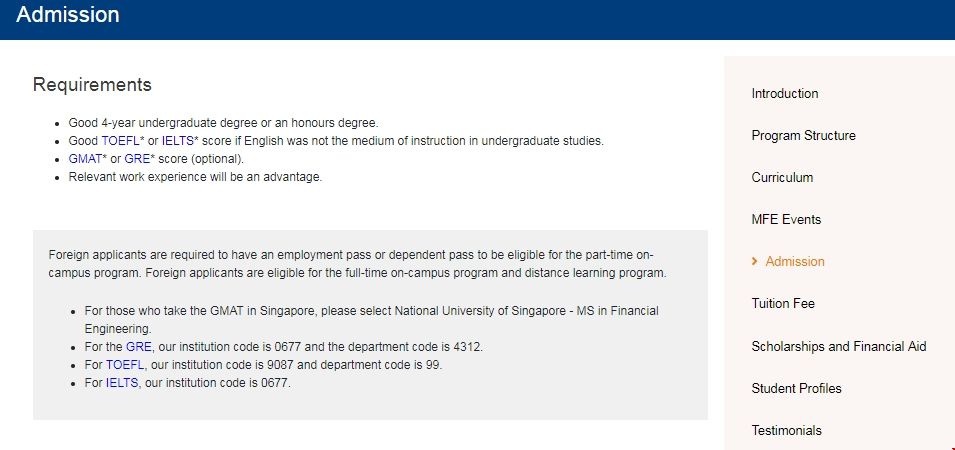The image size is (955, 450).
Task: Navigate to the Tuition Fee page
Action: tap(783, 304)
